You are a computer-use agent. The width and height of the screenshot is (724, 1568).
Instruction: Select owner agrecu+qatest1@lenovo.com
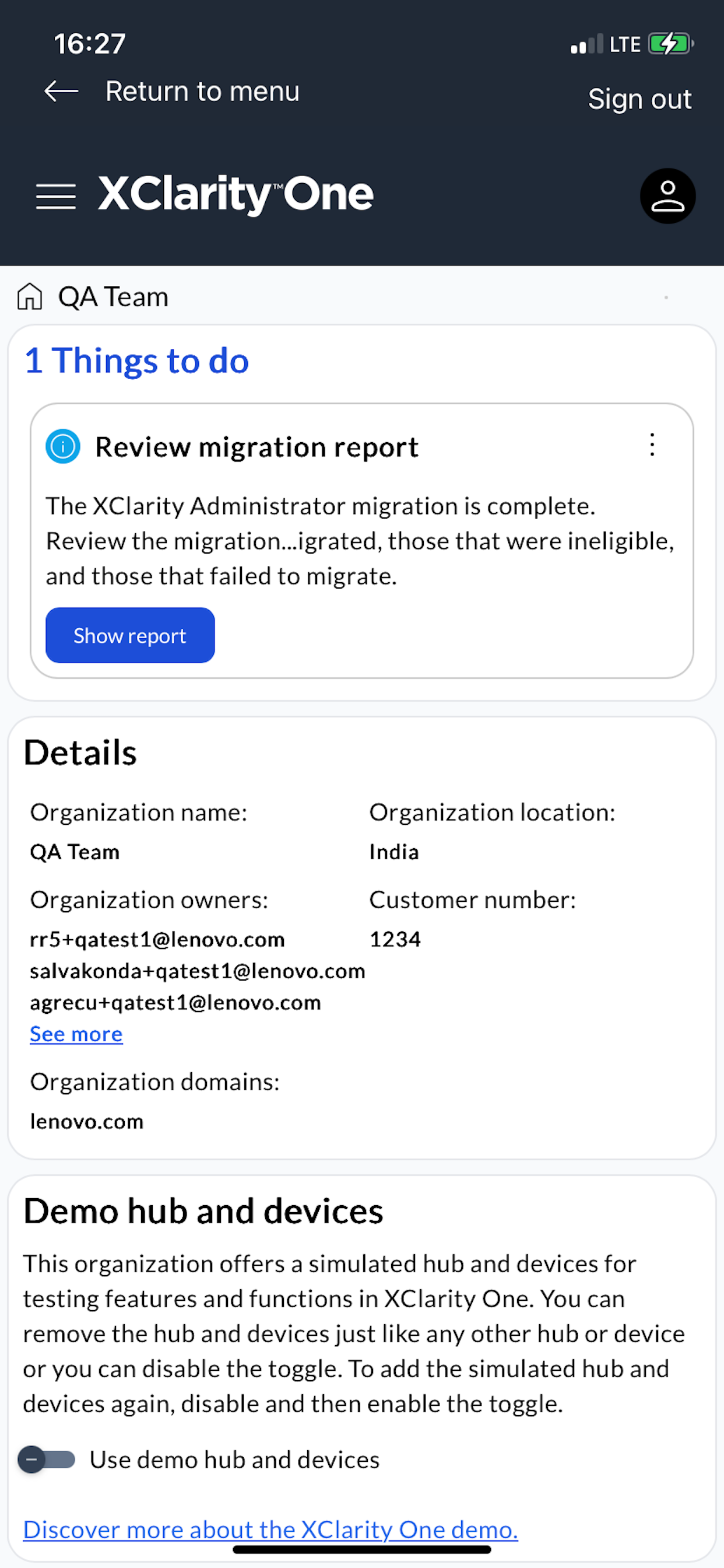coord(175,1003)
